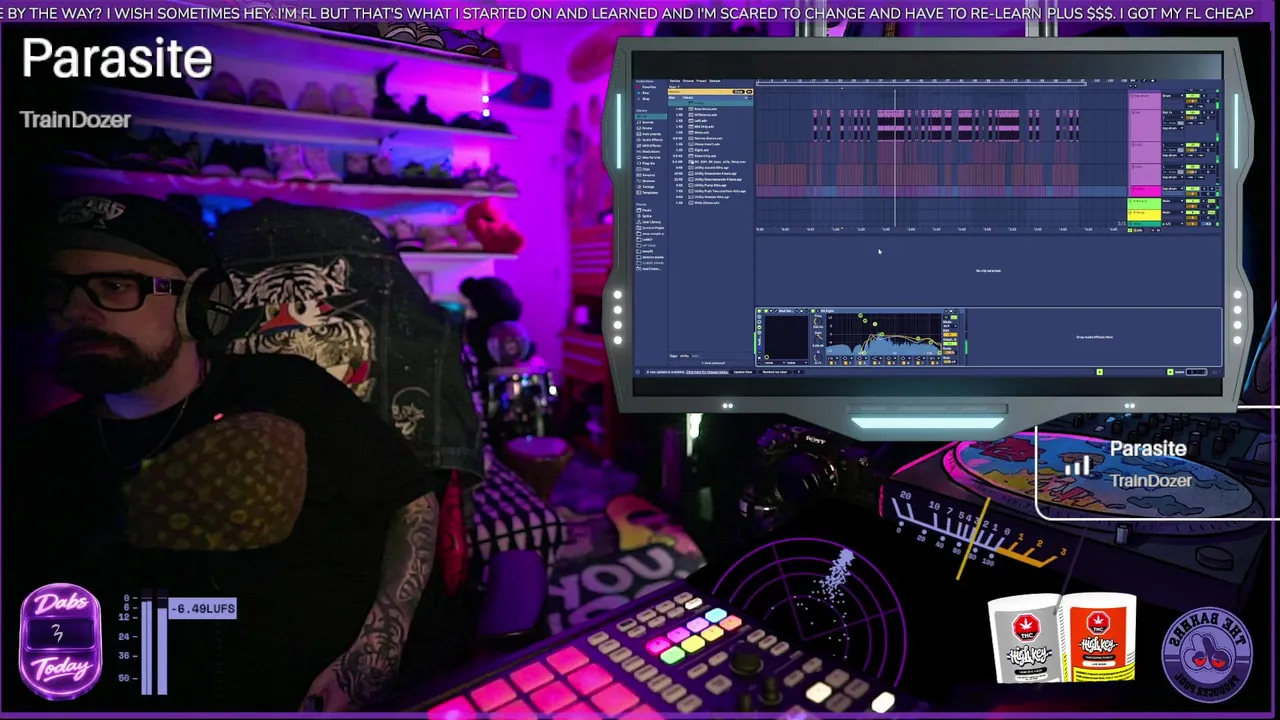This screenshot has width=1280, height=720.
Task: Switch to the Preset filter tab
Action: click(x=701, y=81)
